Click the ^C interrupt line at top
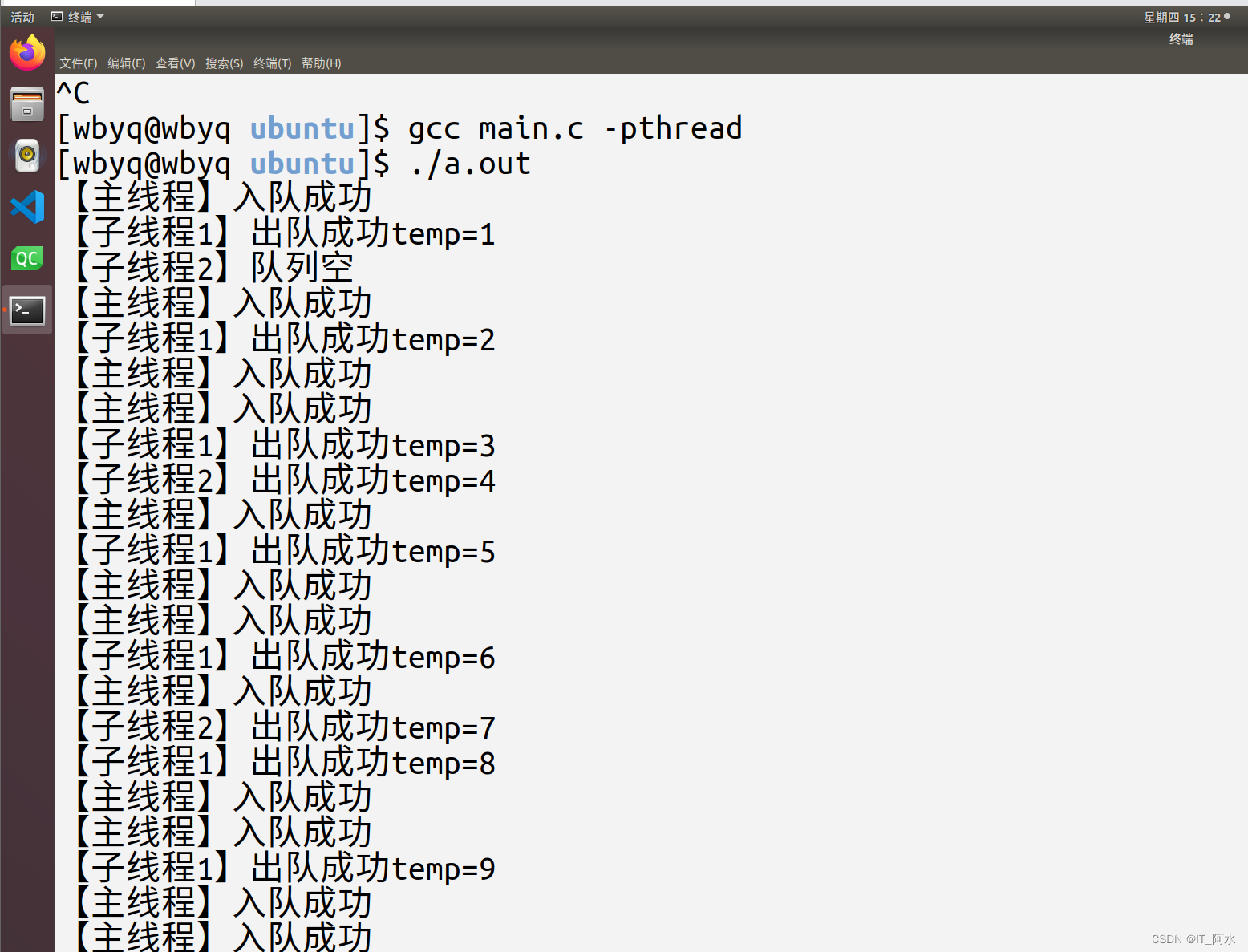This screenshot has height=952, width=1248. (x=74, y=93)
